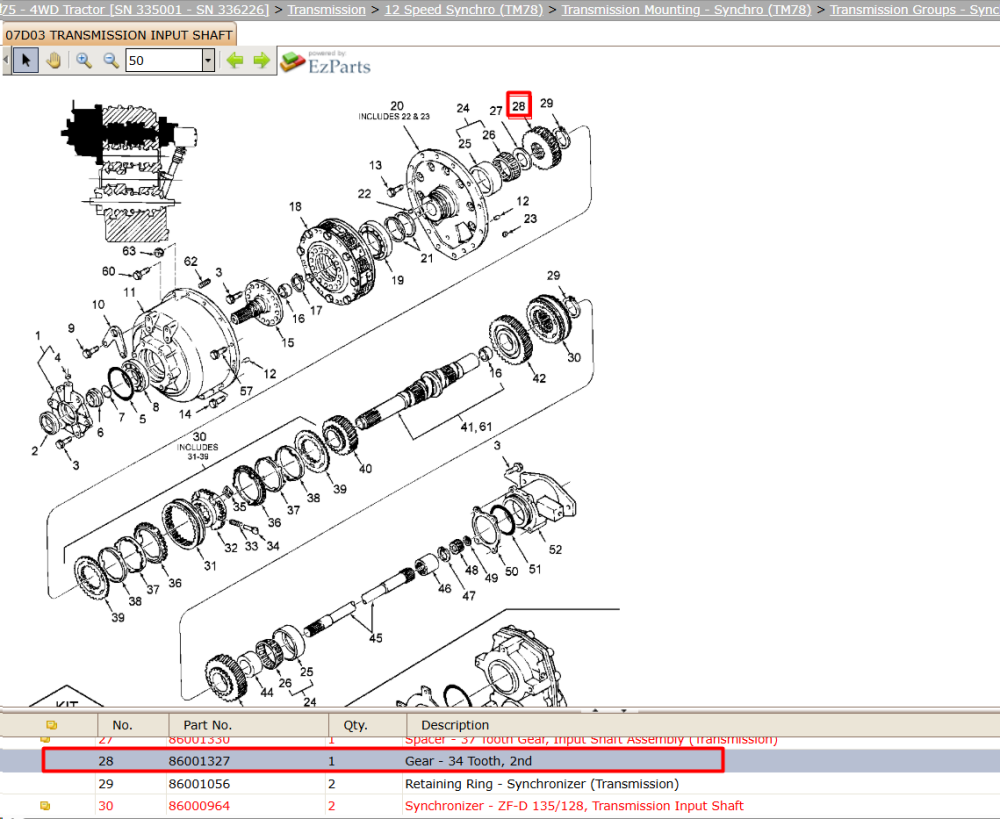Collapse panel using splitter up arrow
The height and width of the screenshot is (819, 1000).
point(596,710)
